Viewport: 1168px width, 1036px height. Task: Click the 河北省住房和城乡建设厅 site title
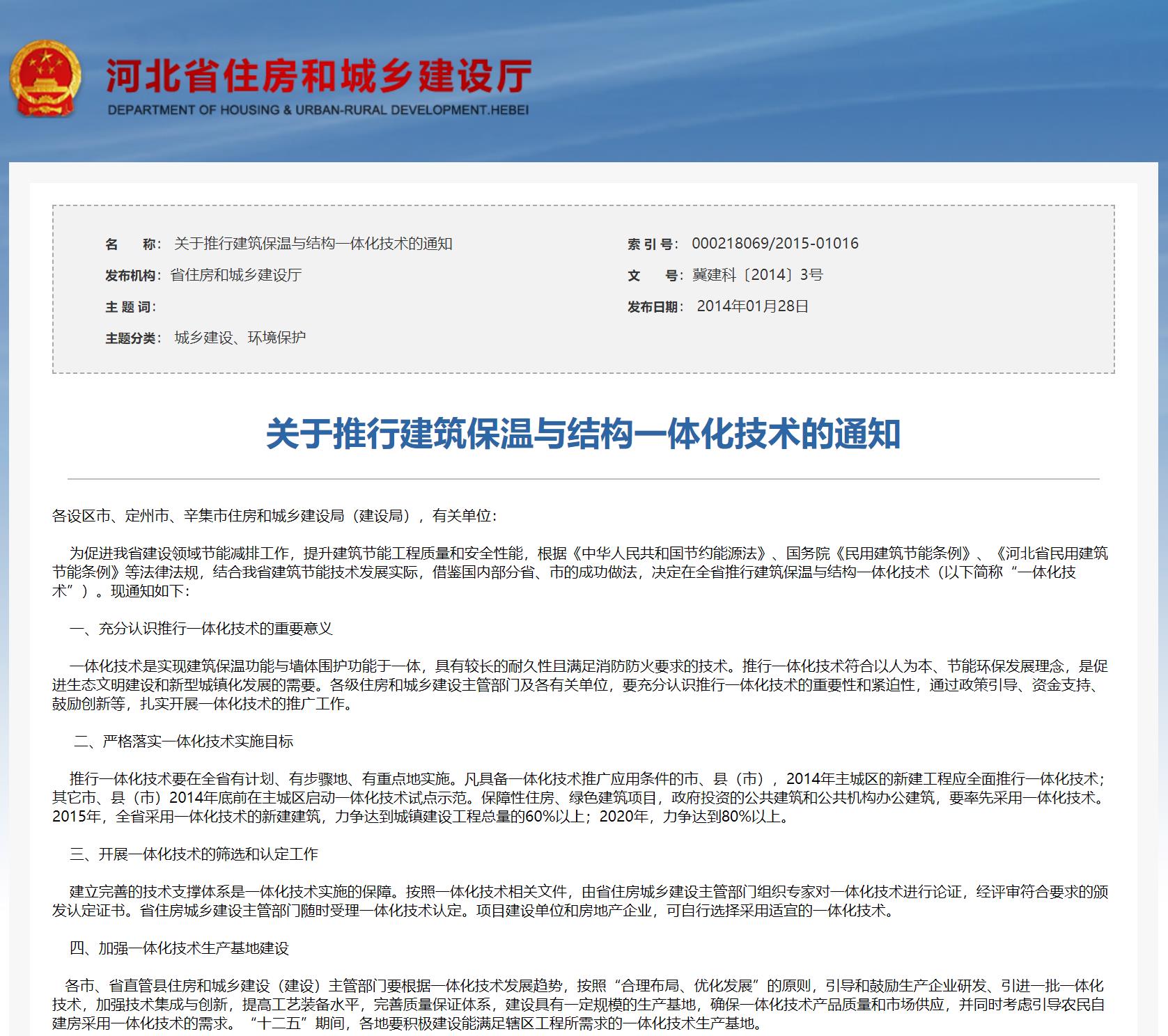click(318, 75)
